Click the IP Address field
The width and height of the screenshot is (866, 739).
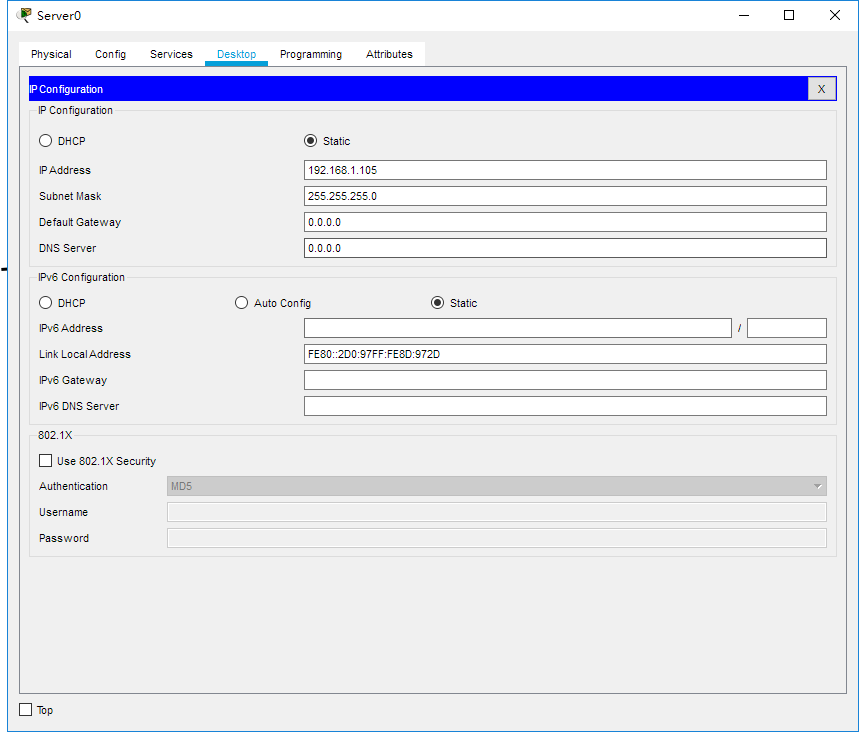point(565,170)
